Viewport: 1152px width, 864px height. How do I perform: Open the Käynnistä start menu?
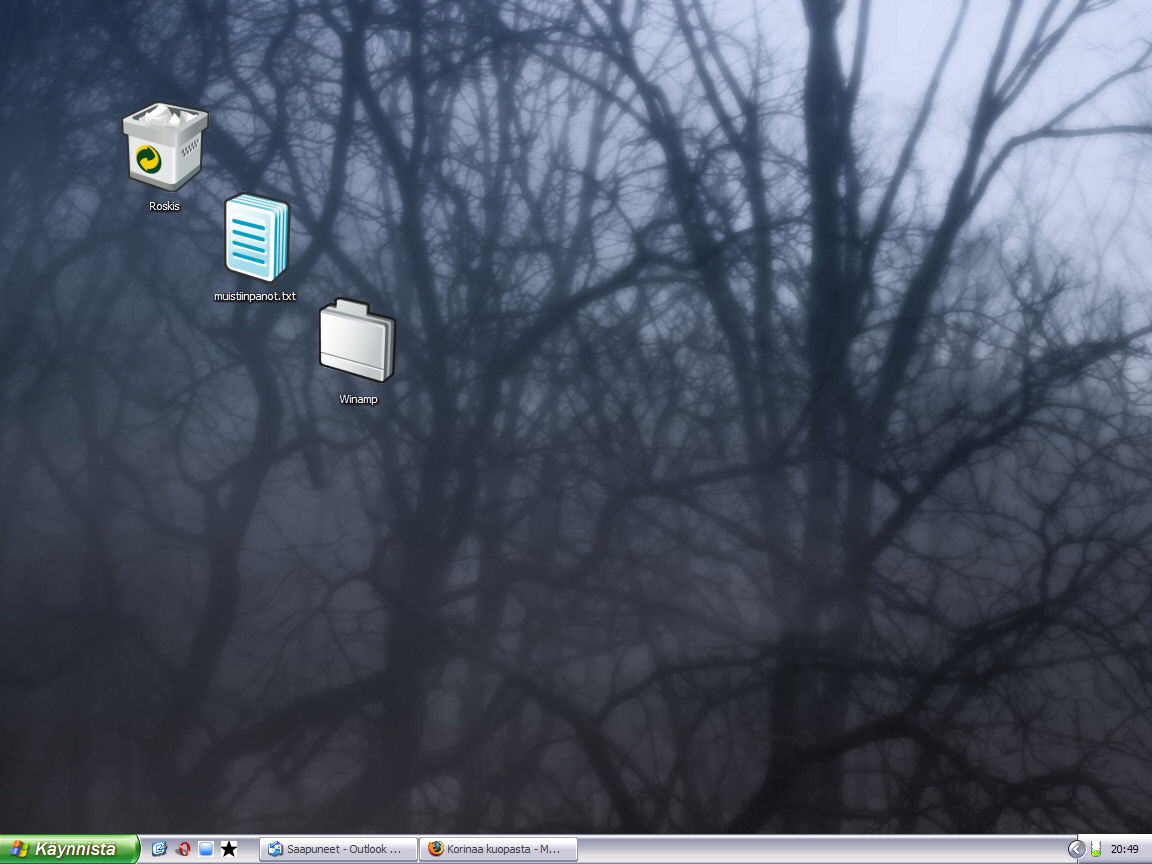(x=68, y=849)
